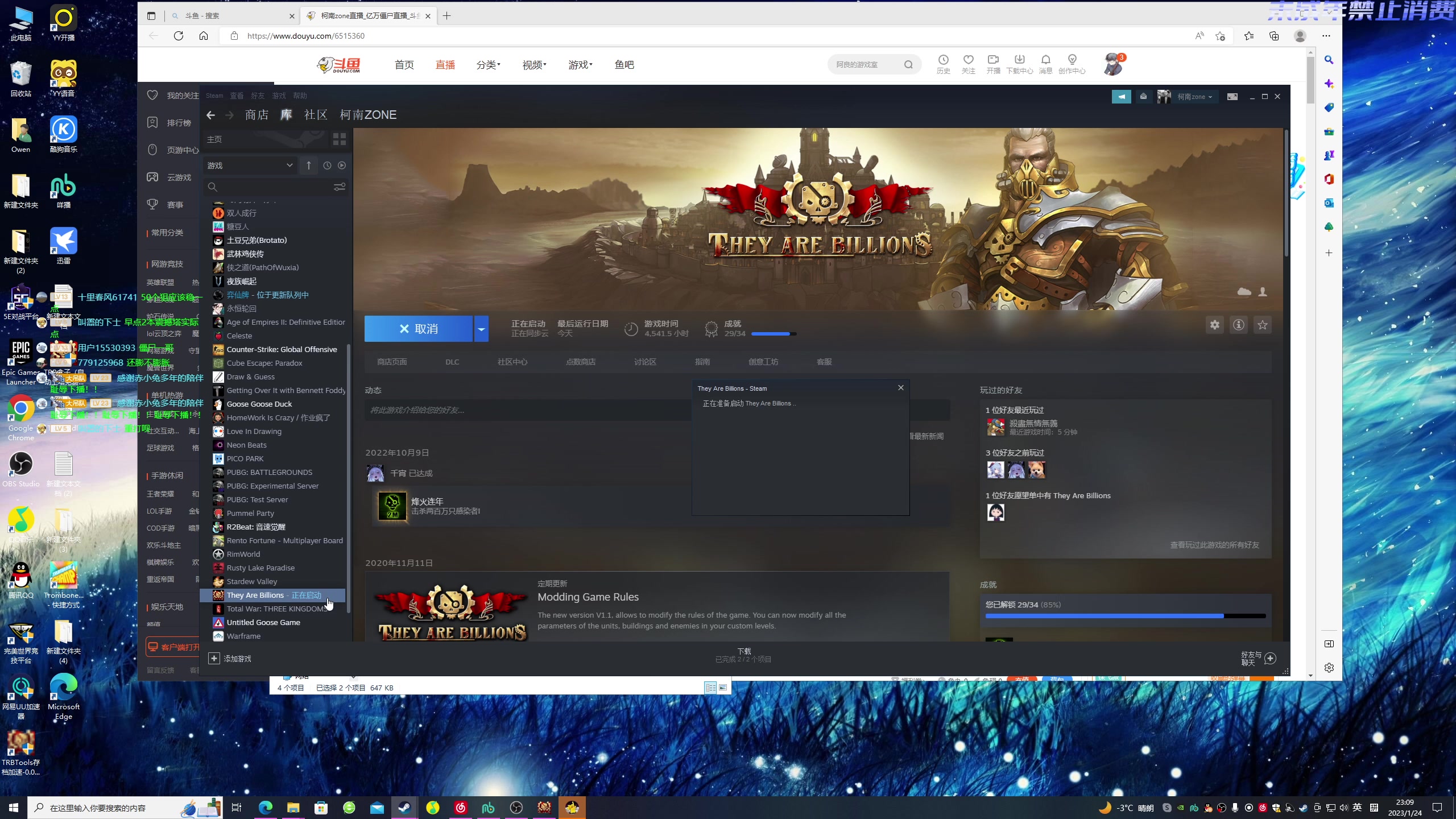Open game settings gear for They Are Billions
Viewport: 1456px width, 819px height.
click(1215, 325)
